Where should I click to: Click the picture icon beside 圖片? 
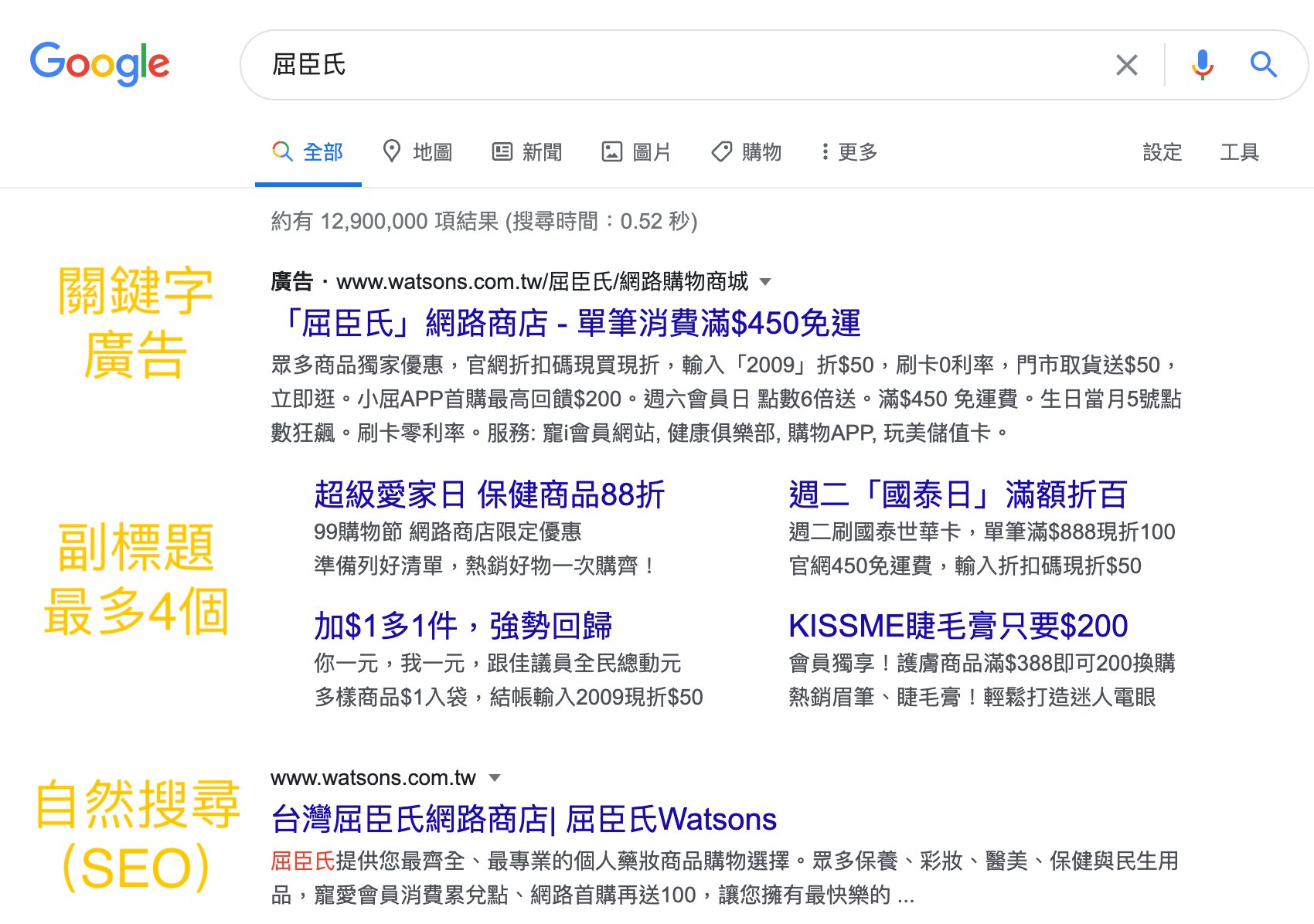(611, 151)
